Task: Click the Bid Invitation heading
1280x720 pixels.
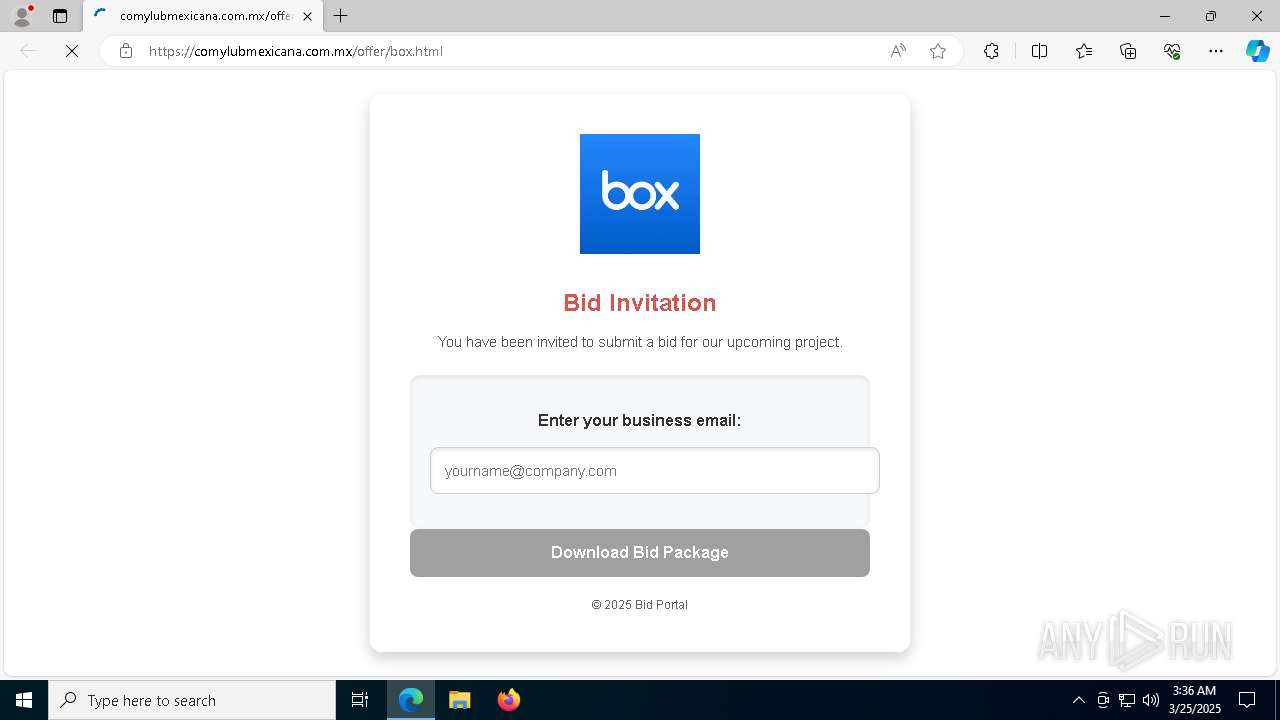Action: click(x=640, y=303)
